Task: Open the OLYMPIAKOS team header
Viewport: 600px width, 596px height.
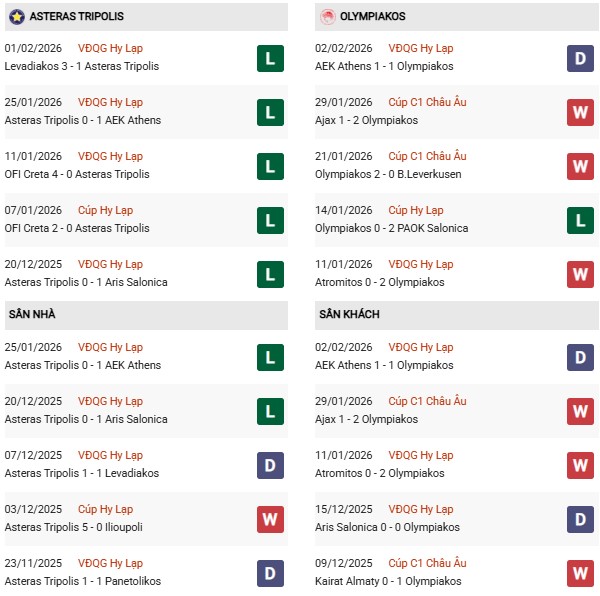Action: click(377, 17)
